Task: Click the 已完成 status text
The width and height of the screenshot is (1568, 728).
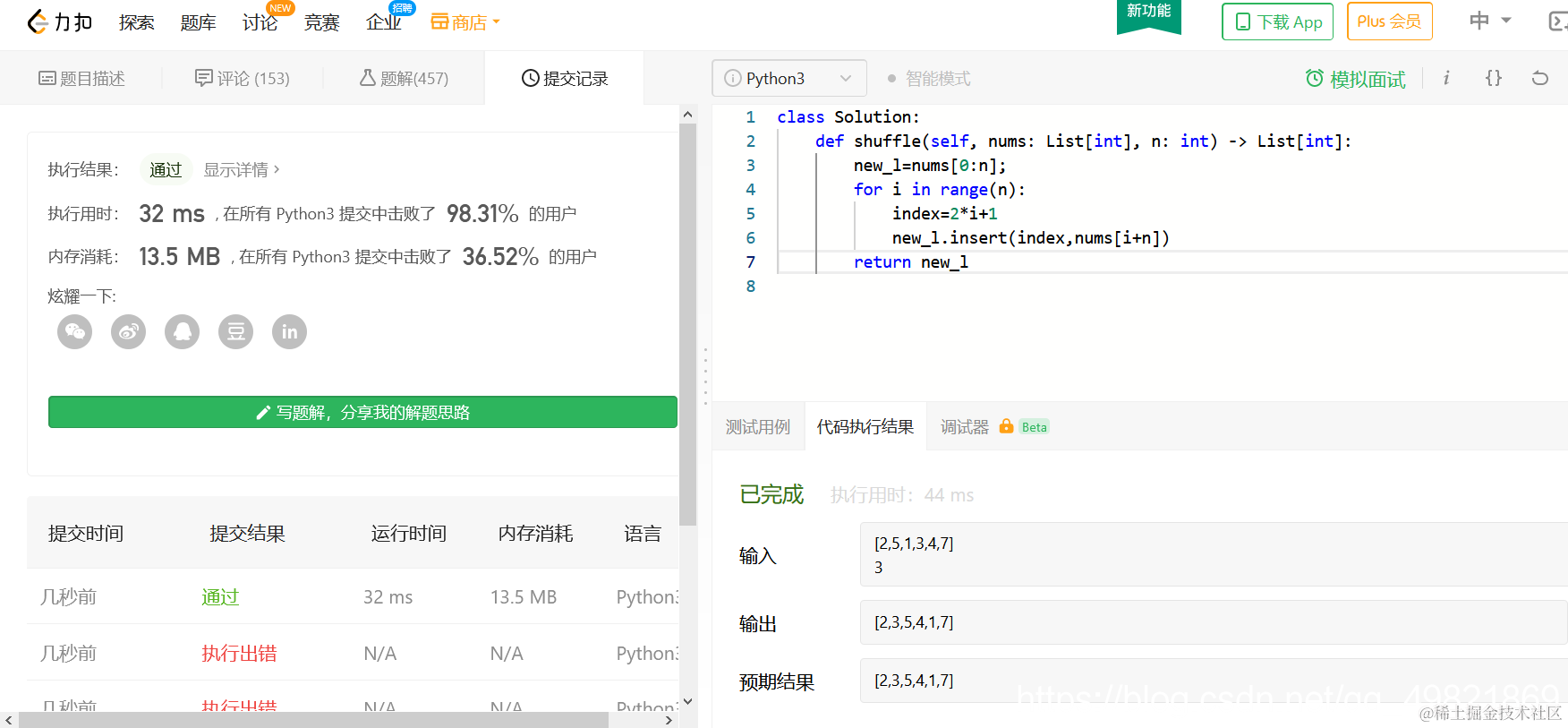Action: (771, 494)
